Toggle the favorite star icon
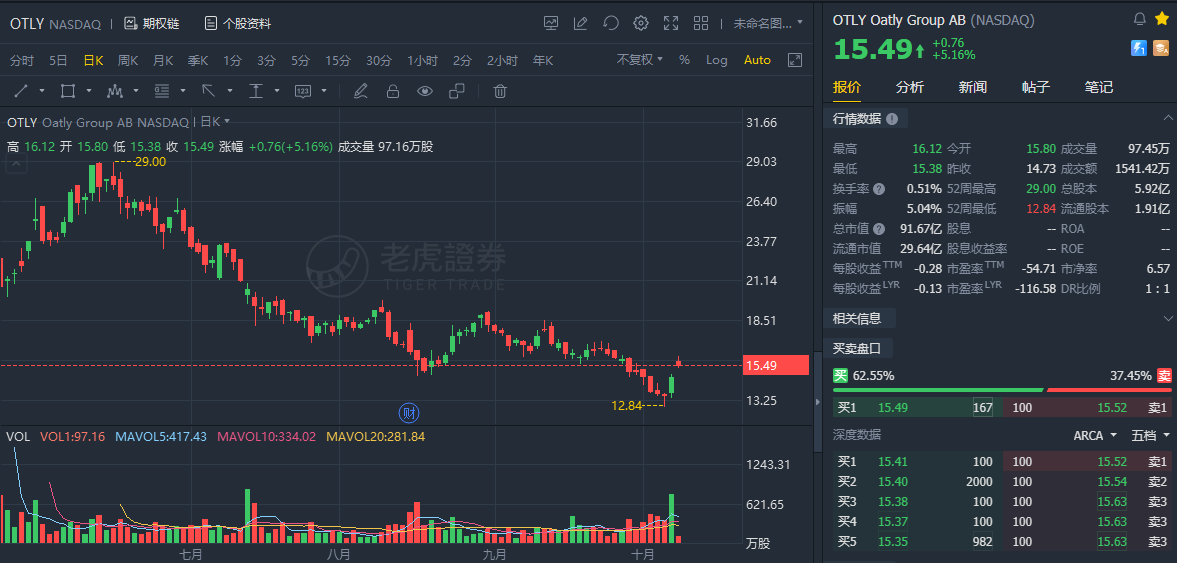 pos(1161,19)
